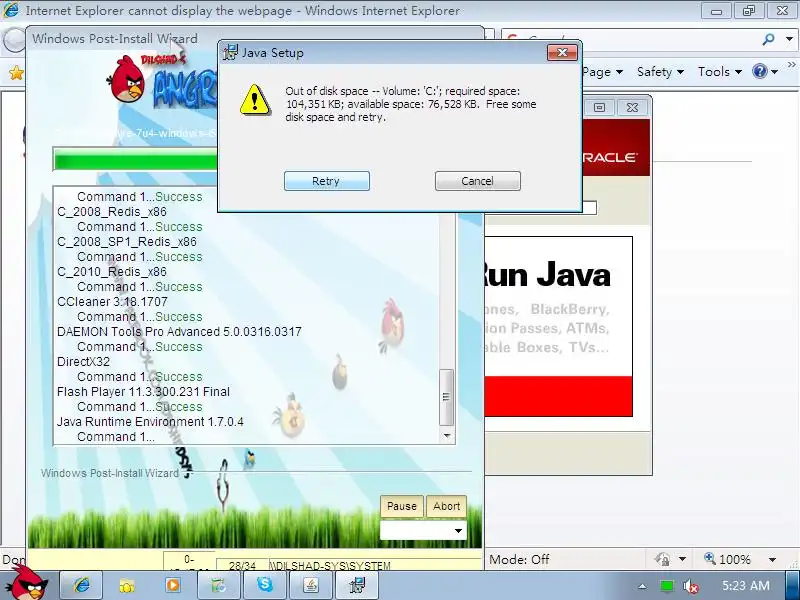800x600 pixels.
Task: Click the zoom magnifier in IE status bar
Action: pos(710,558)
